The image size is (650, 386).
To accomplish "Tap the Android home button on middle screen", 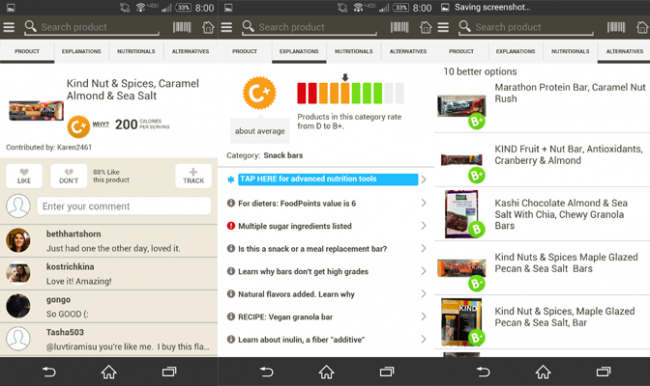I will [326, 372].
